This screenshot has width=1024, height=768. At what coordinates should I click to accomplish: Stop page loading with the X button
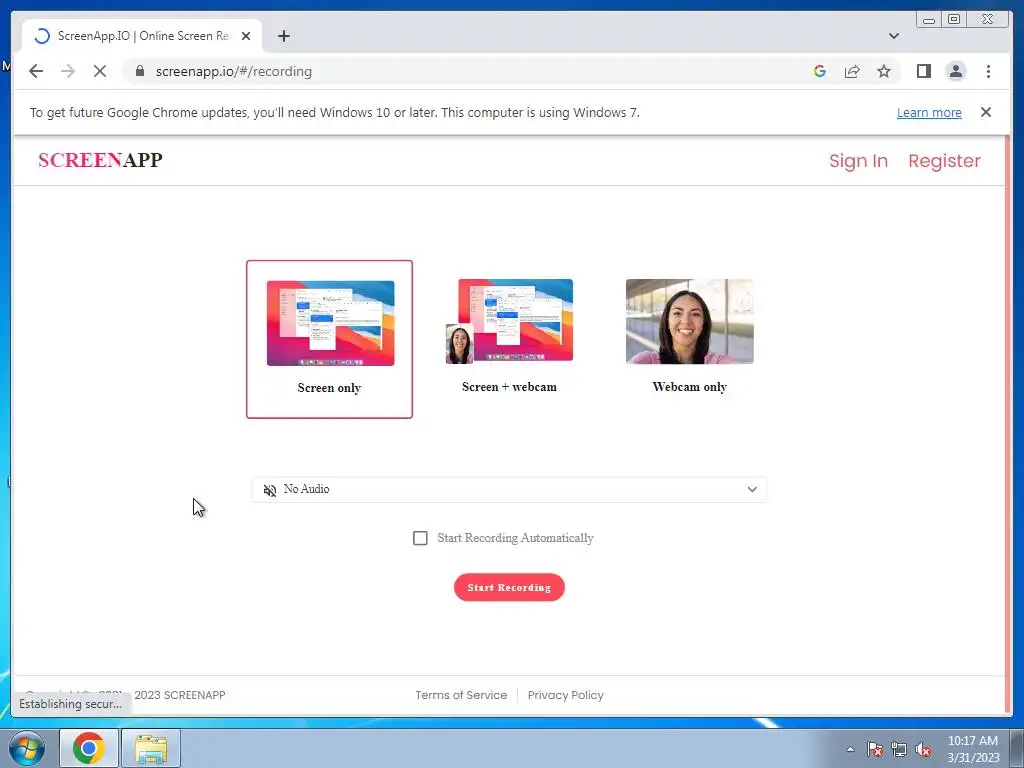click(100, 71)
